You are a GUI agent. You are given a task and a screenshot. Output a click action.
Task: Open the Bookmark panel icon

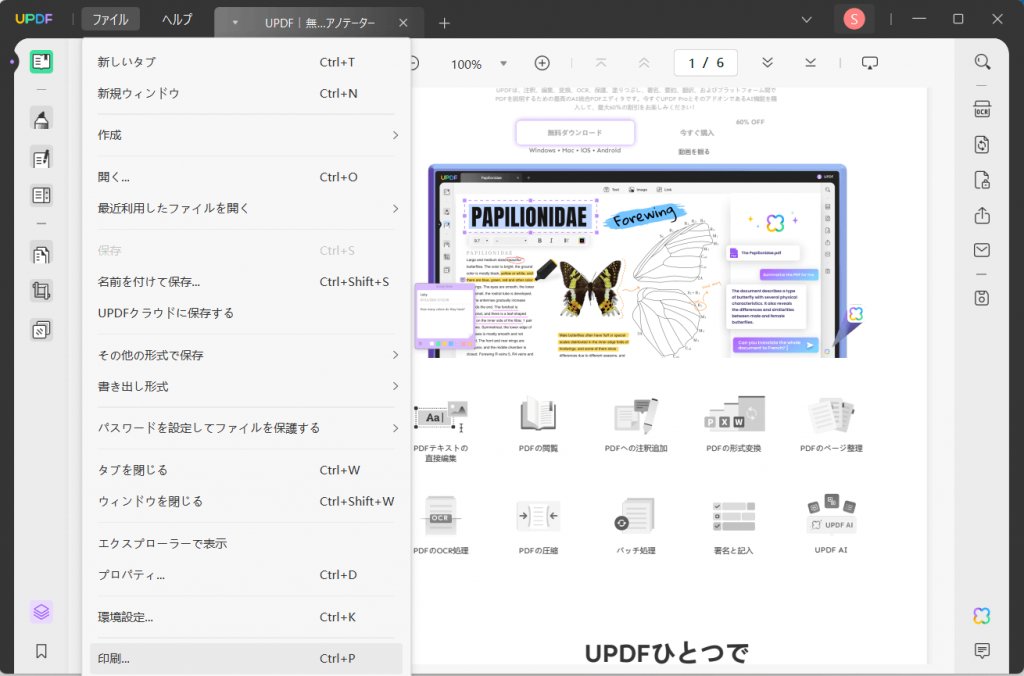[41, 651]
